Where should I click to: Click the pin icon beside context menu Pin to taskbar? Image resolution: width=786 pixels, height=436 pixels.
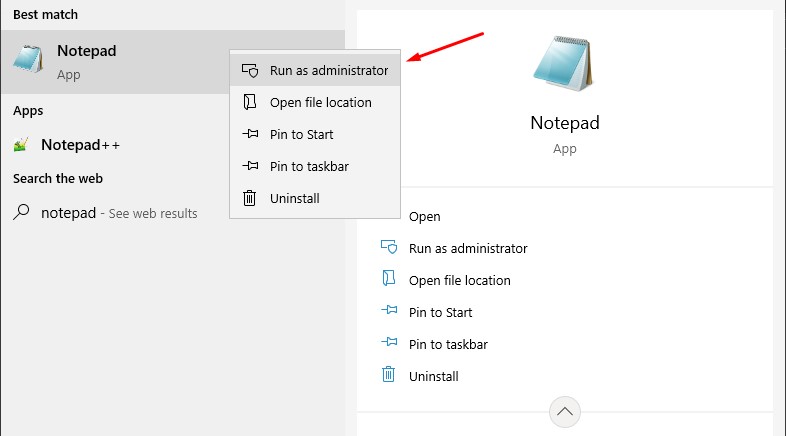click(250, 166)
